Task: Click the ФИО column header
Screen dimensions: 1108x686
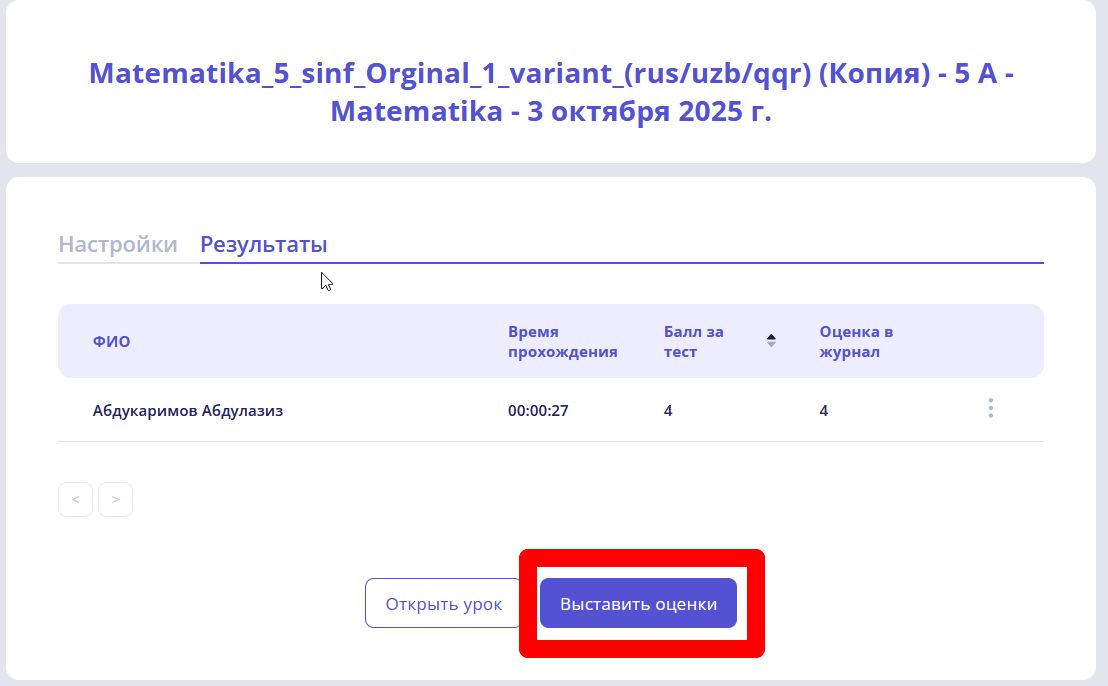Action: coord(112,342)
